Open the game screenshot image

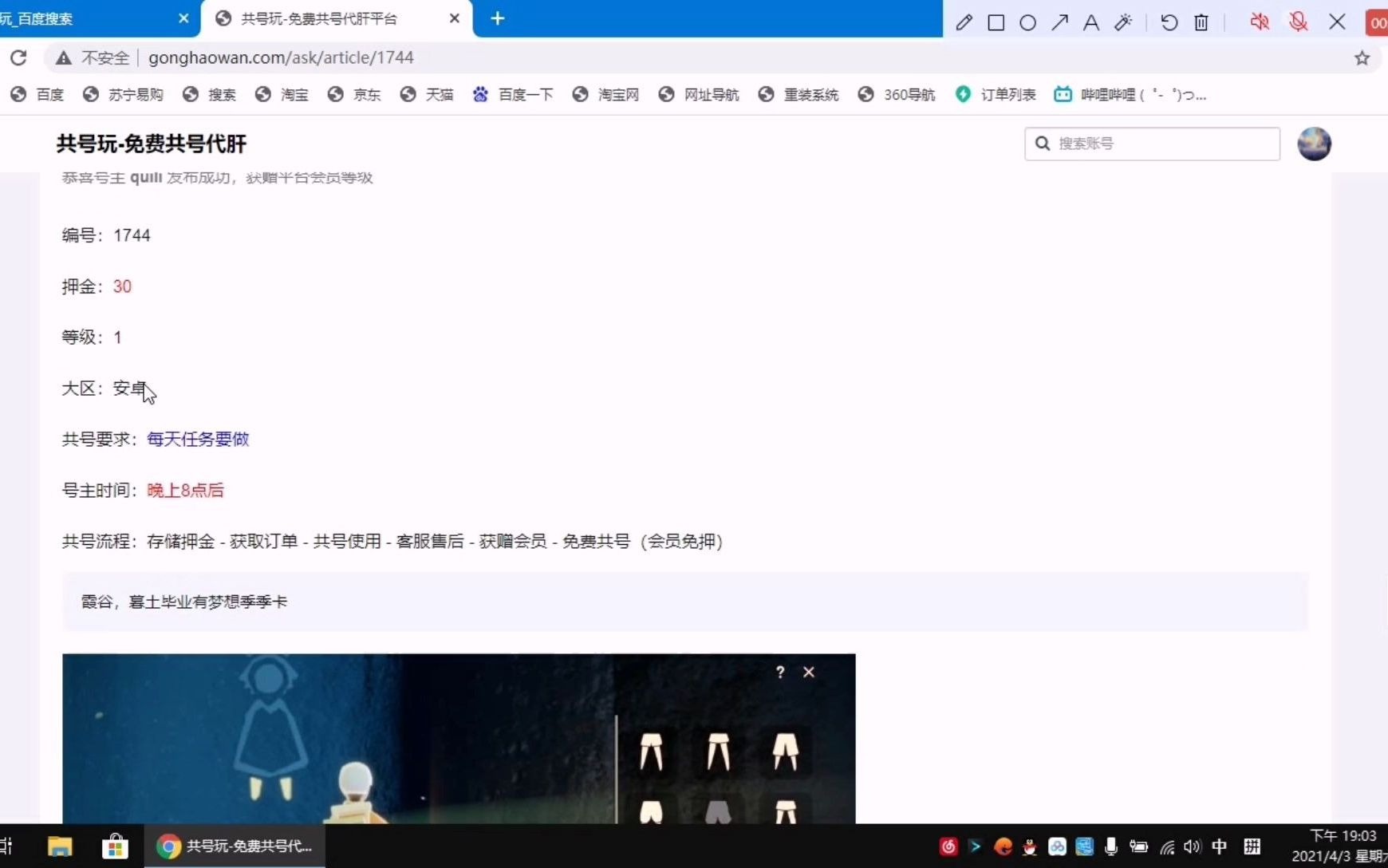point(459,739)
